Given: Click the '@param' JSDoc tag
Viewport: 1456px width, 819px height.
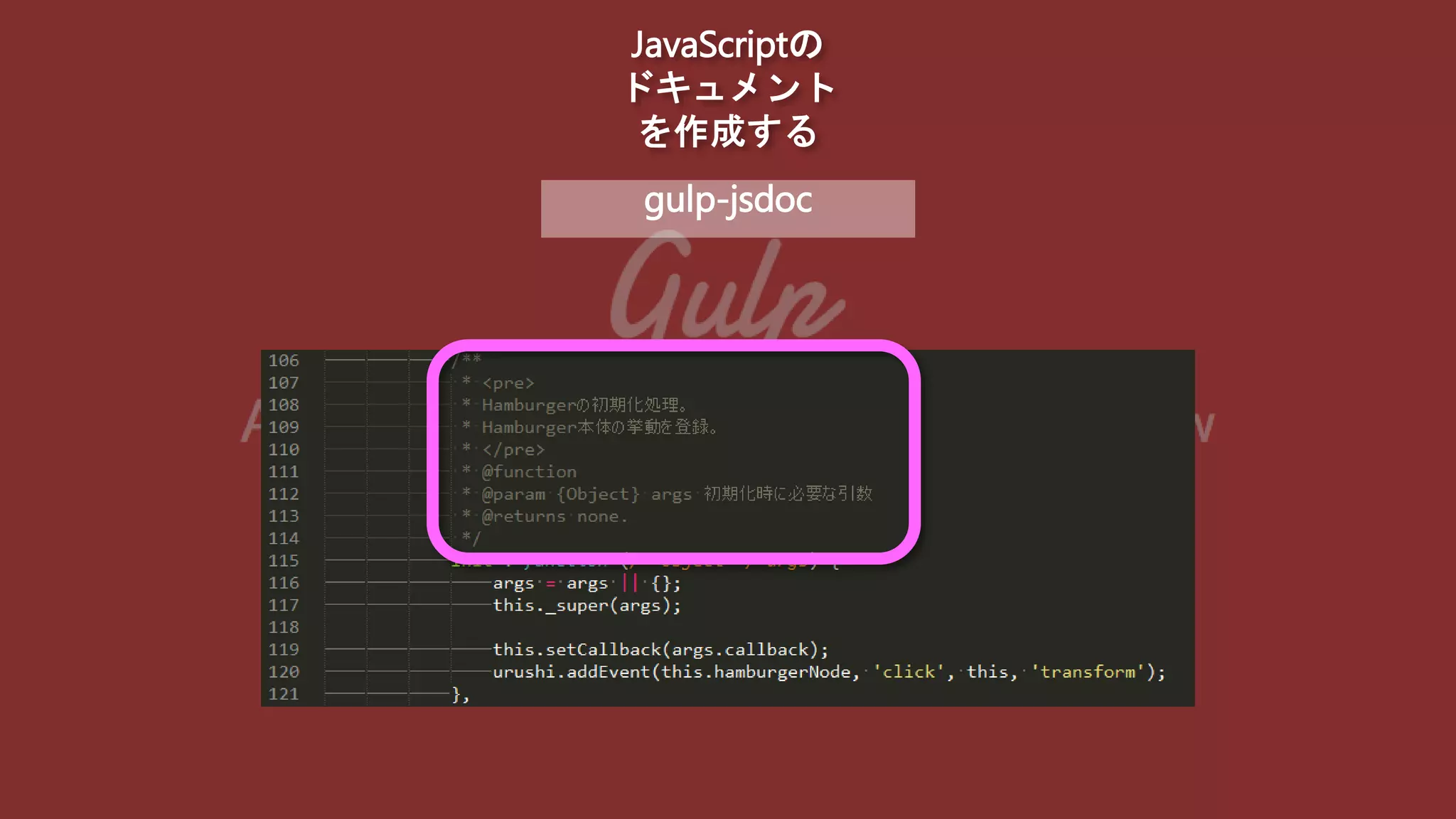Looking at the screenshot, I should tap(513, 494).
